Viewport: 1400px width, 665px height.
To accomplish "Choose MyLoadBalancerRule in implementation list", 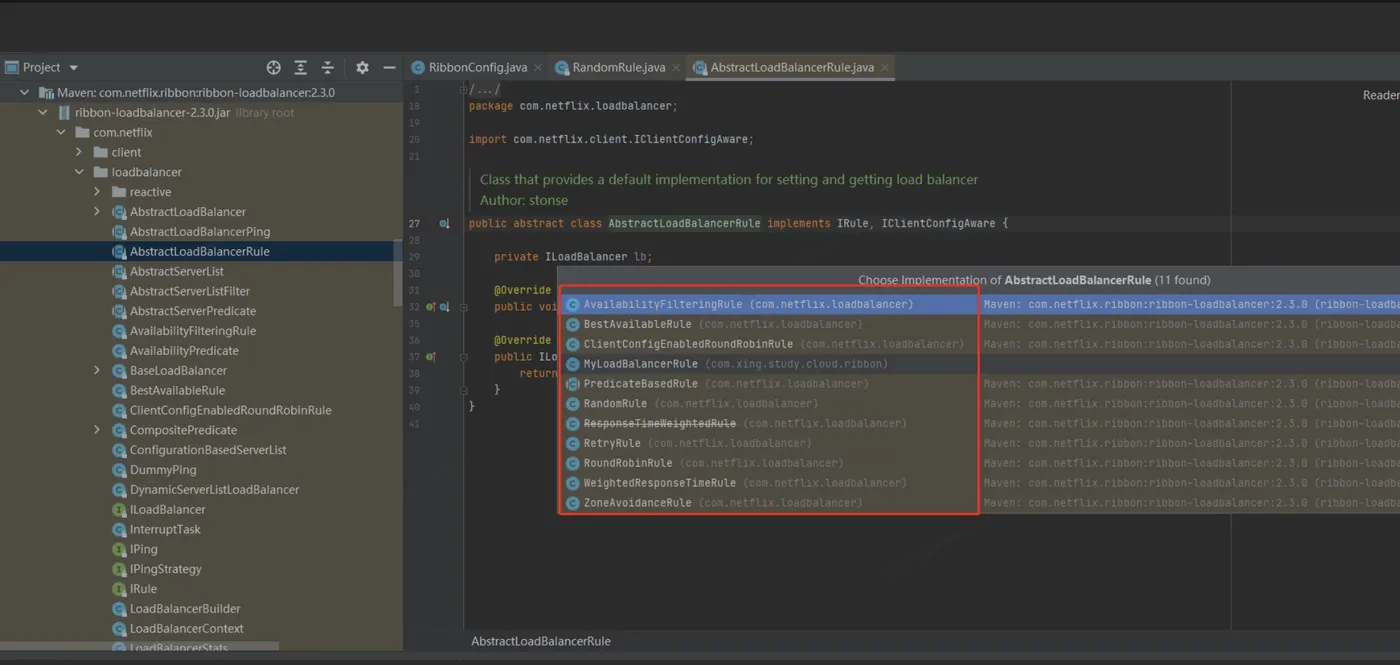I will [x=640, y=364].
